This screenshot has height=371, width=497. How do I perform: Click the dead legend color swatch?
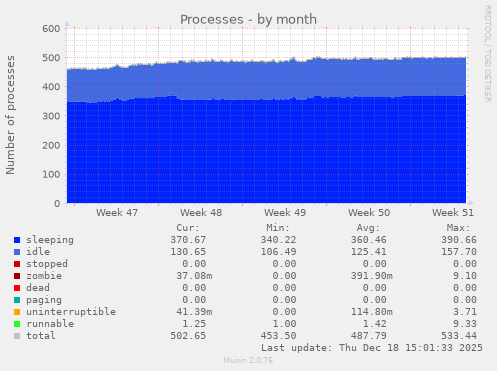click(17, 288)
